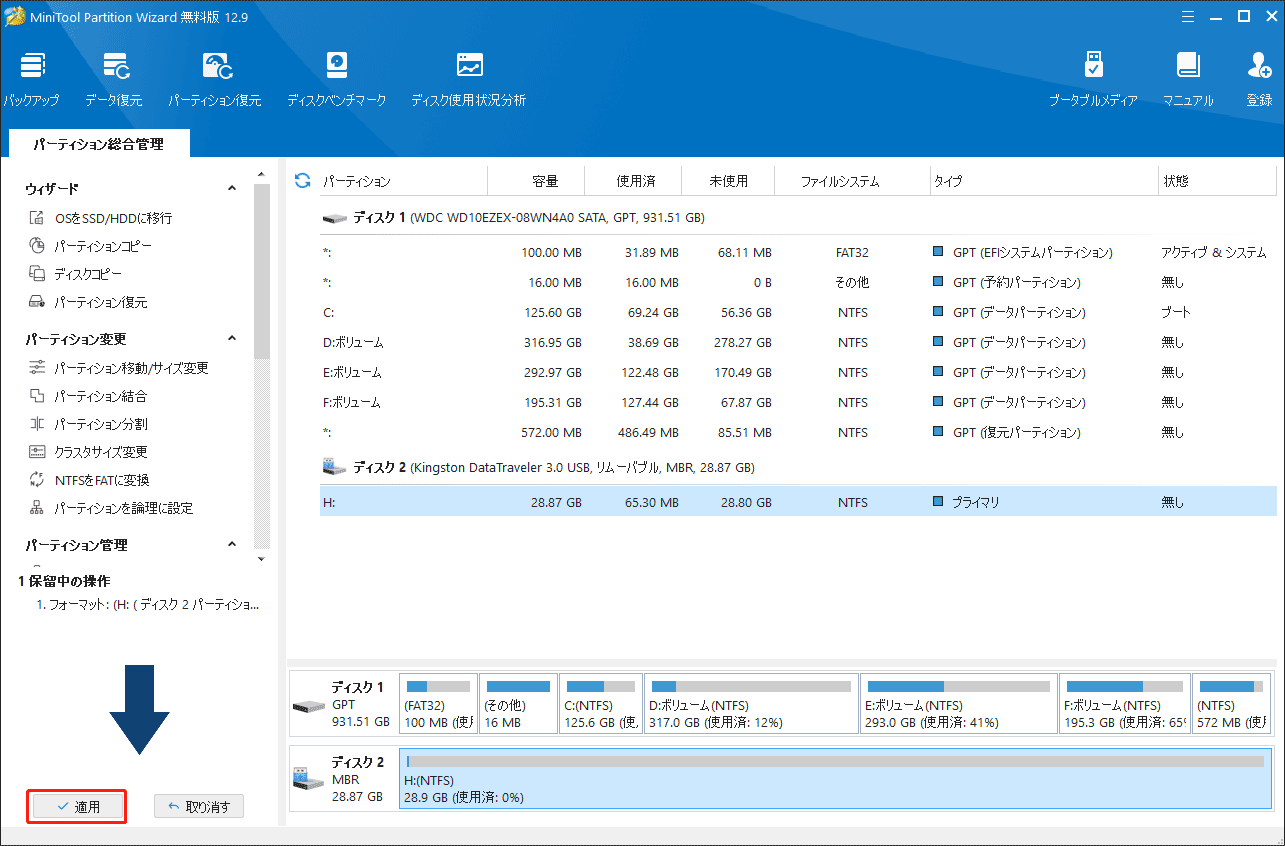Viewport: 1285px width, 846px height.
Task: Collapse the パーティション変更 section
Action: (x=232, y=338)
